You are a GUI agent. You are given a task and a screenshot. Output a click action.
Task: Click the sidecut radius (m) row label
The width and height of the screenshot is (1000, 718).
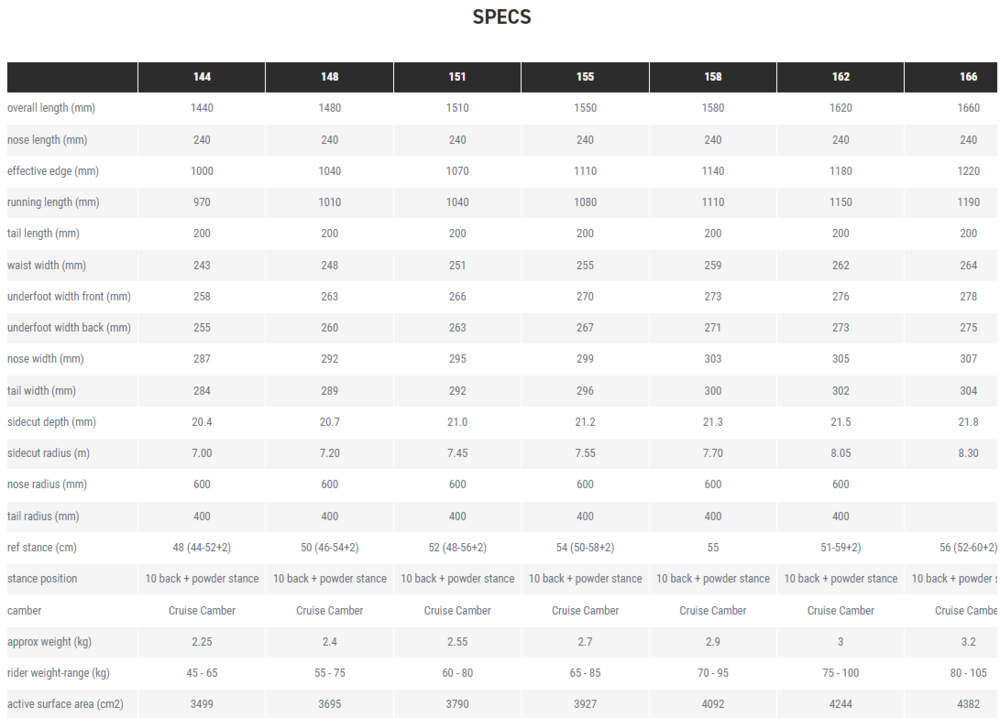(x=49, y=453)
